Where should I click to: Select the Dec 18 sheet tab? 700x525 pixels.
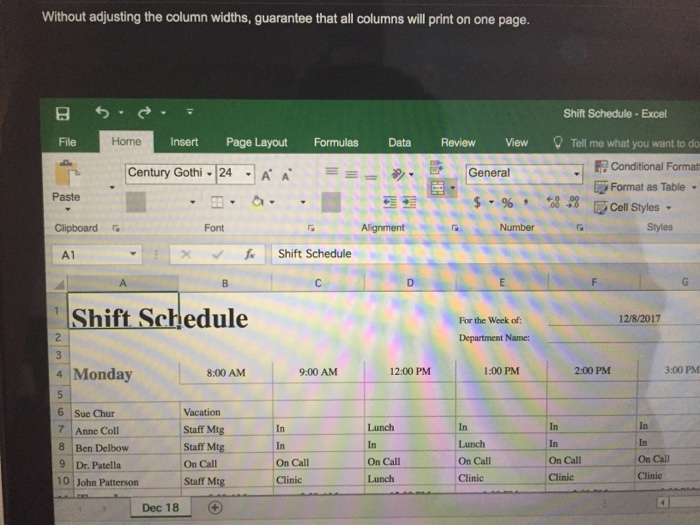(x=160, y=508)
